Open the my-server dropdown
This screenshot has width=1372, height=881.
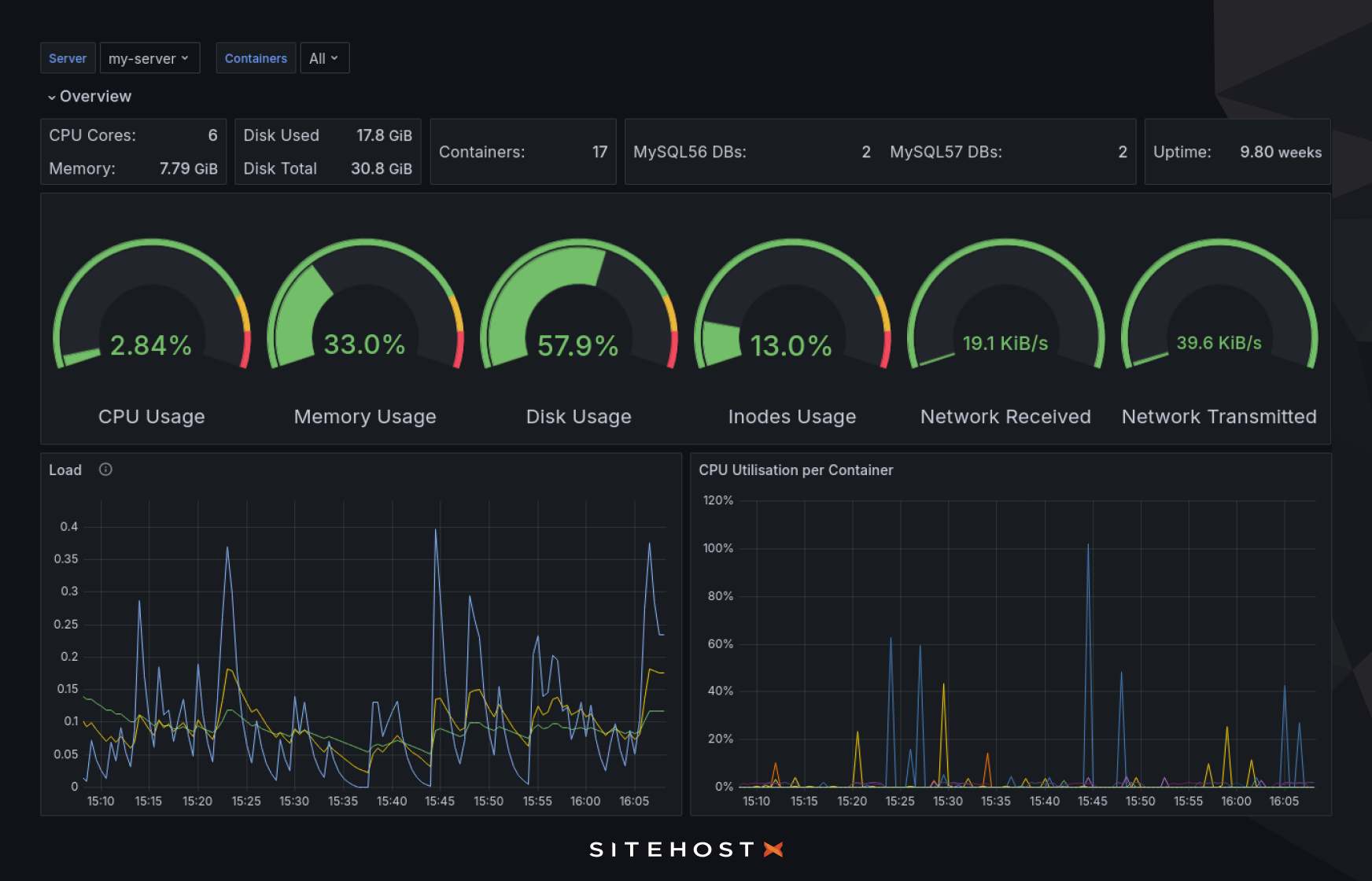(149, 57)
